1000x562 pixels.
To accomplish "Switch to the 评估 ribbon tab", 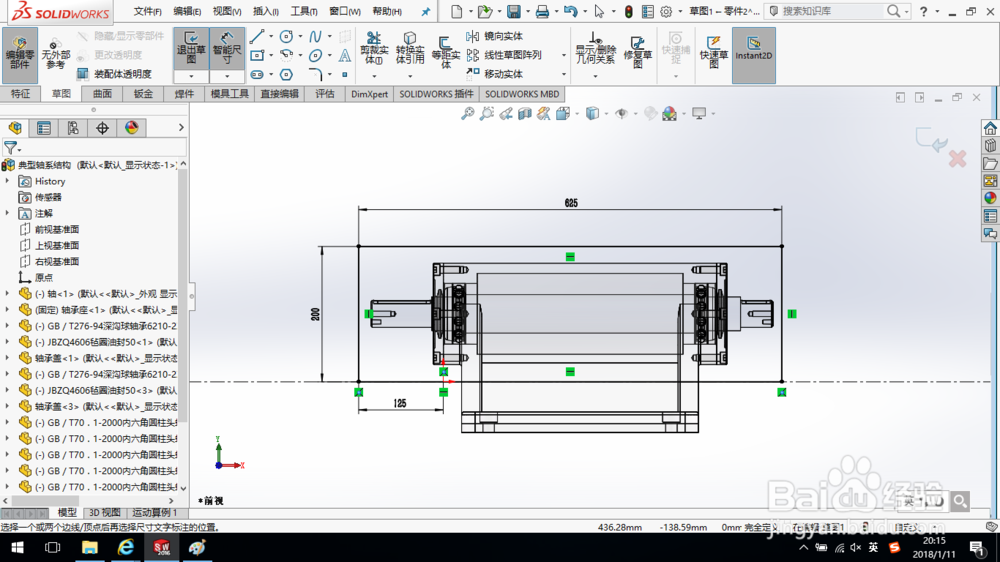I will tap(325, 94).
